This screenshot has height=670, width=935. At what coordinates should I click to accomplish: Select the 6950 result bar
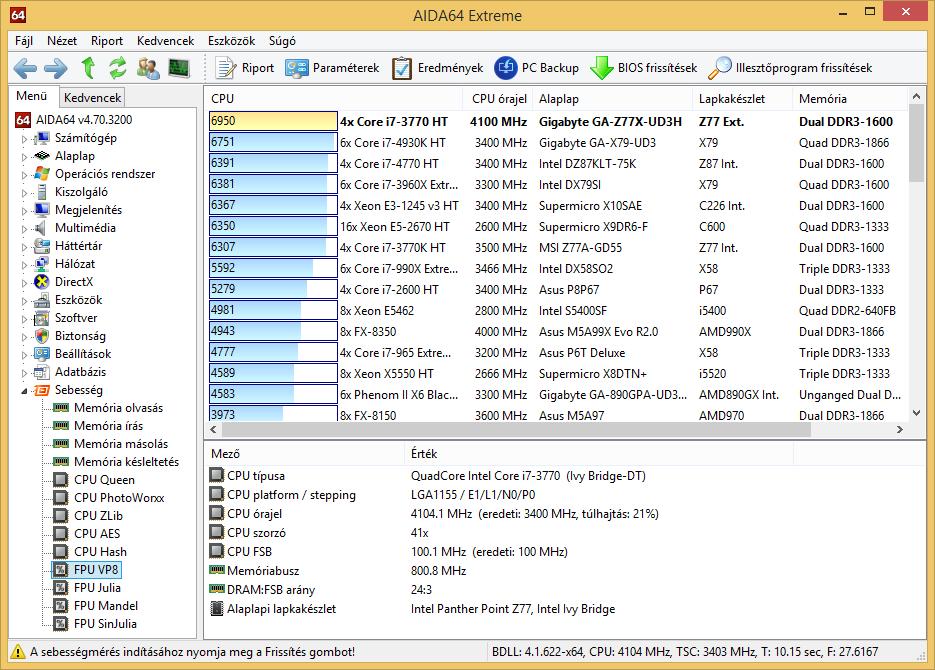[x=273, y=121]
